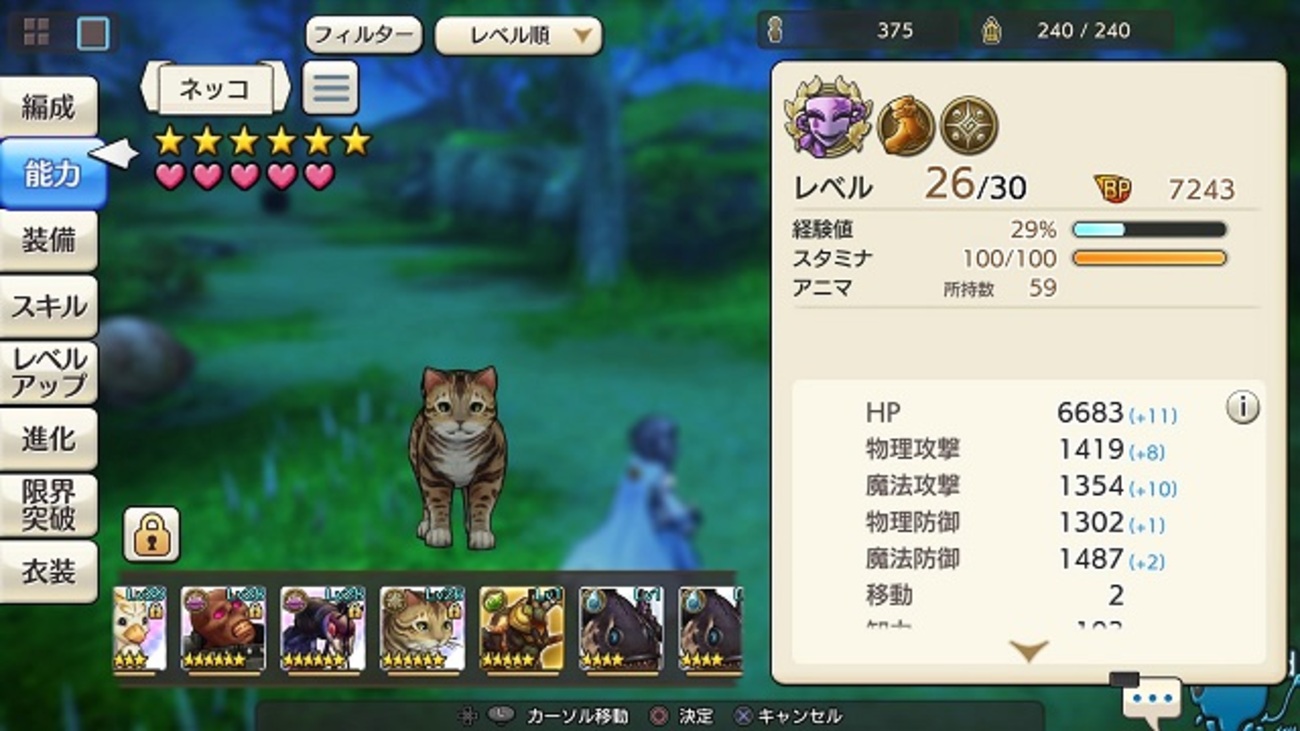1300x731 pixels.
Task: Open the 編成 tab
Action: tap(49, 107)
